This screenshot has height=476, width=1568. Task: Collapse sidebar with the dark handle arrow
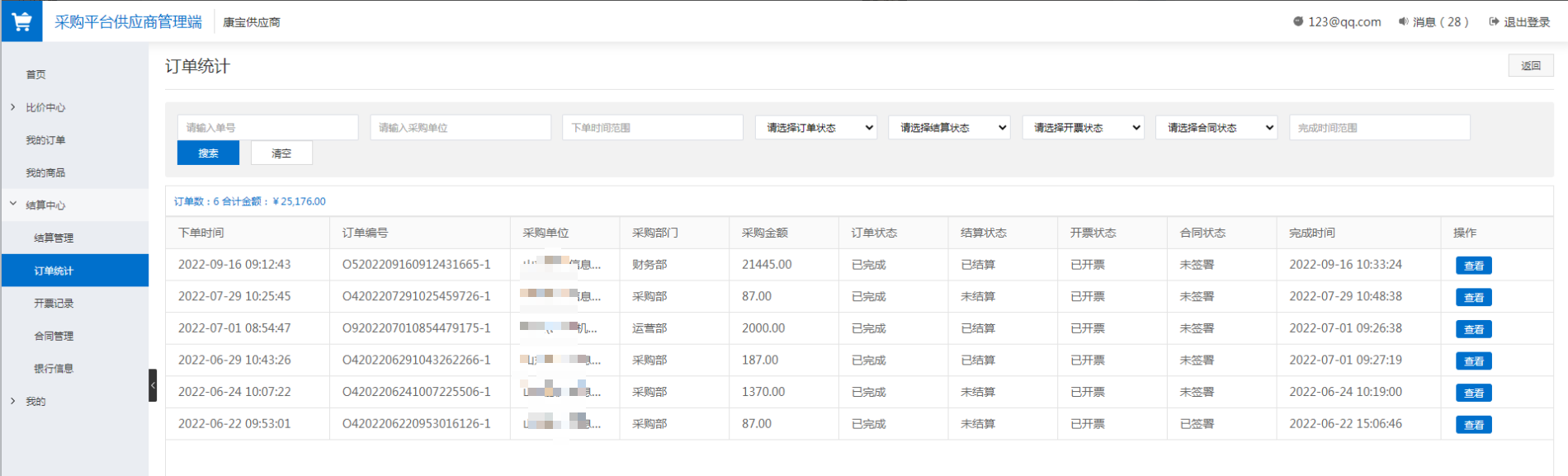pyautogui.click(x=153, y=385)
